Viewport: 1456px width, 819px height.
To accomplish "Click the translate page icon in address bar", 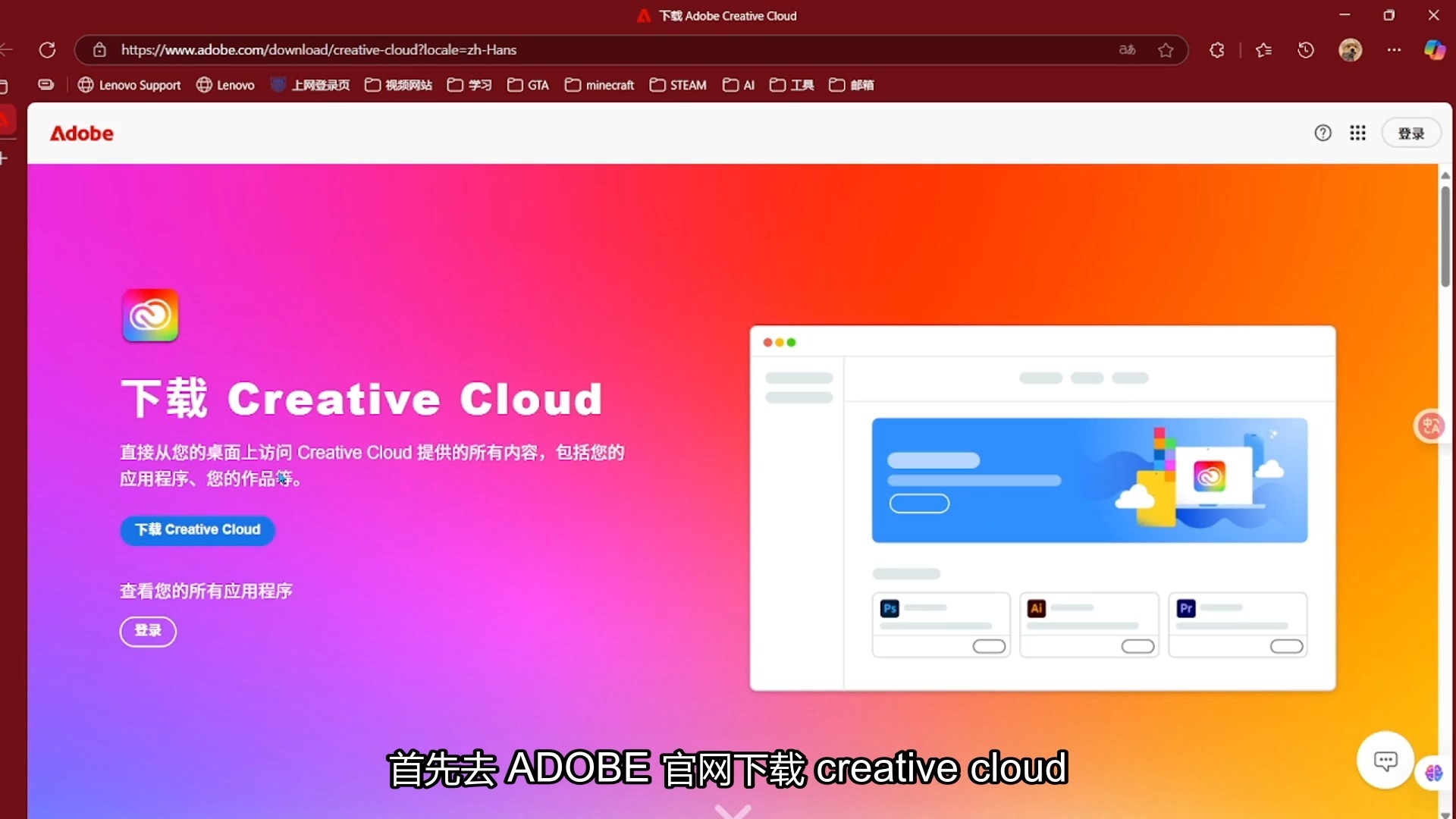I will [x=1128, y=50].
